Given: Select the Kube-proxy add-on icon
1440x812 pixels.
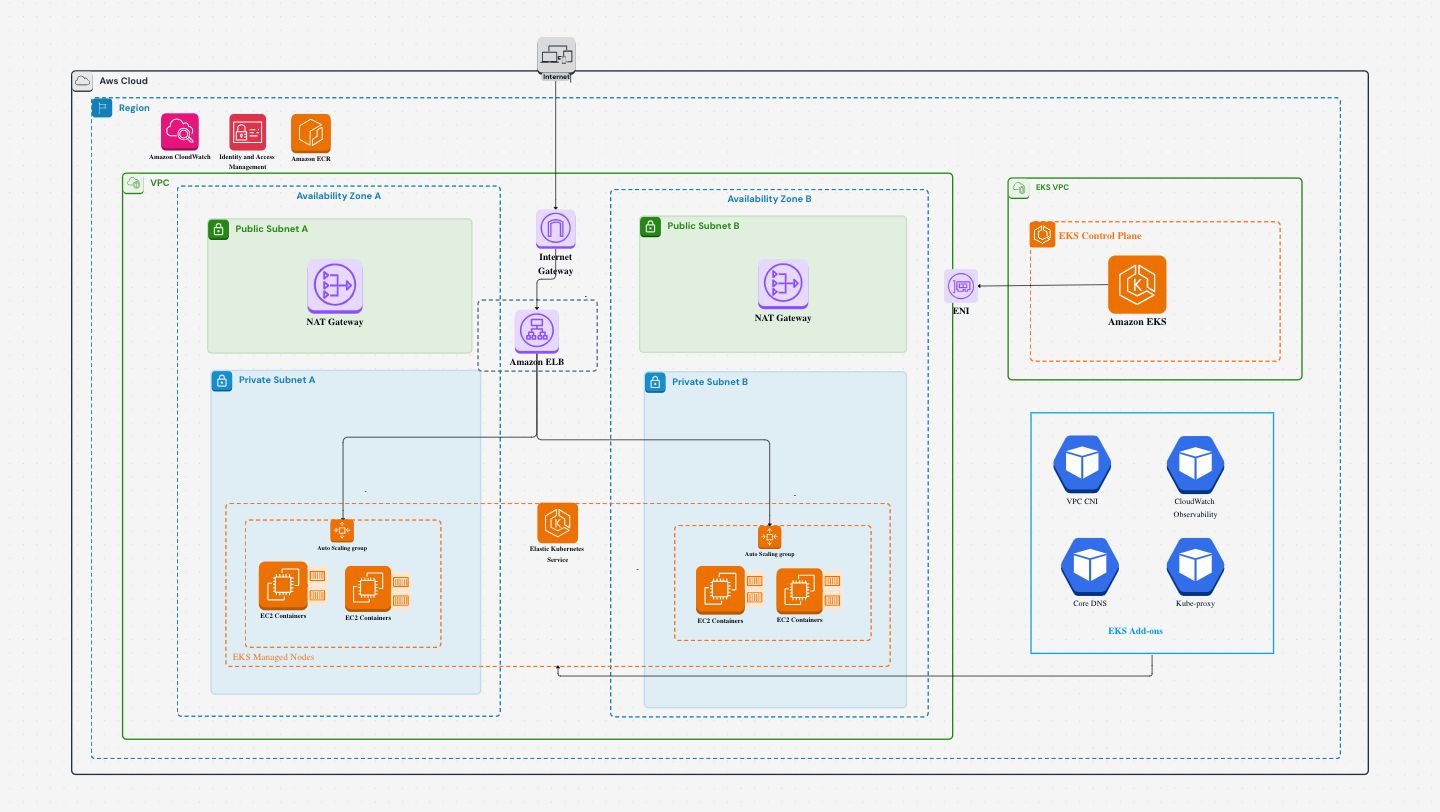Looking at the screenshot, I should tap(1195, 566).
